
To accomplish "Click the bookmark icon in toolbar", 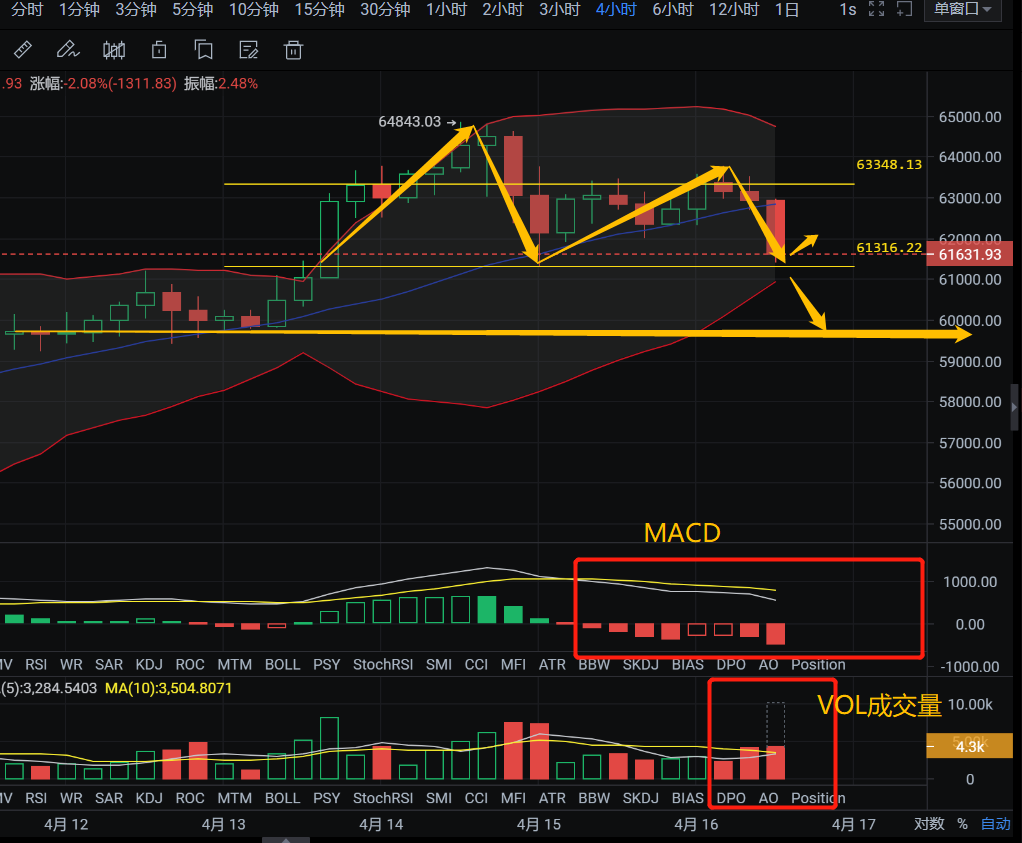I will [204, 50].
